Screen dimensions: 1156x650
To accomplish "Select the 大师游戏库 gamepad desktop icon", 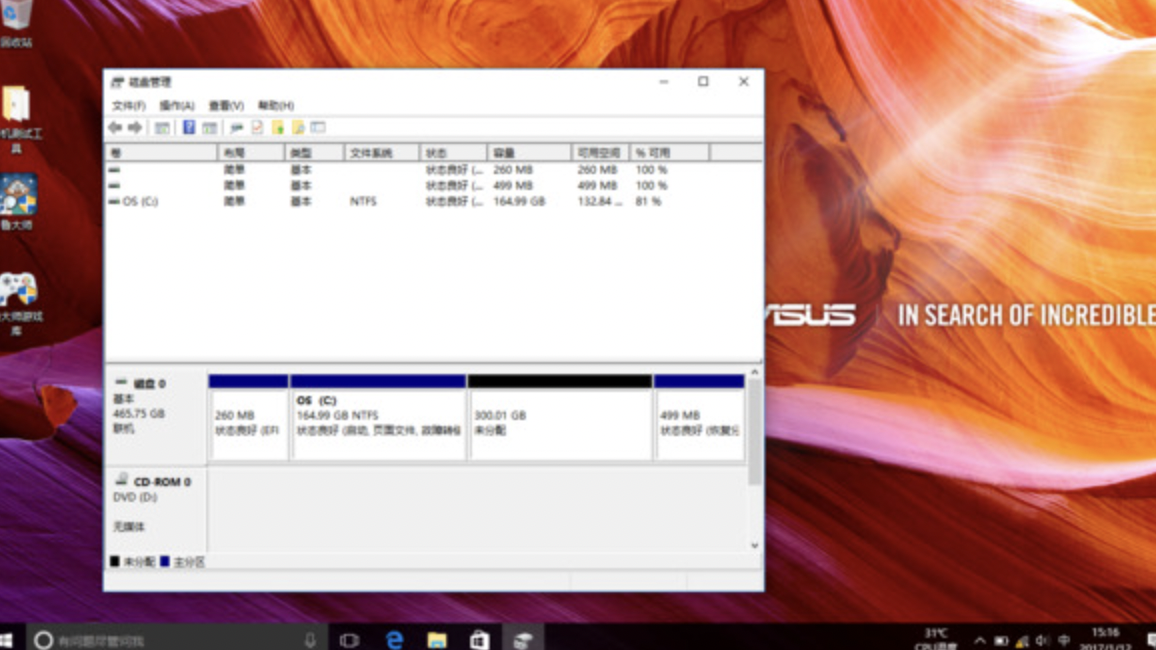I will pyautogui.click(x=19, y=304).
